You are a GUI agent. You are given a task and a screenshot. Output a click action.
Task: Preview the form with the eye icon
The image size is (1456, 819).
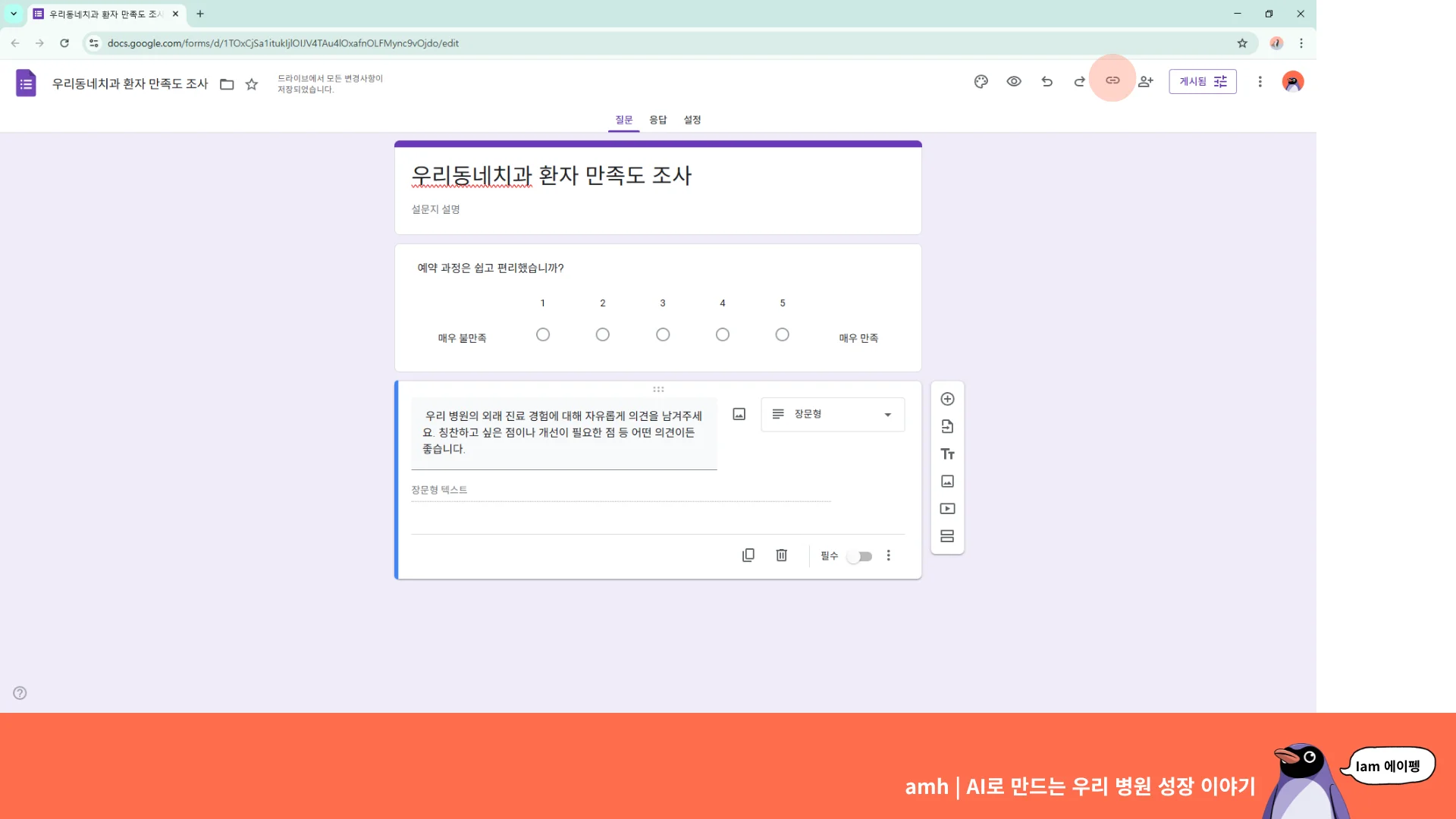(1014, 81)
